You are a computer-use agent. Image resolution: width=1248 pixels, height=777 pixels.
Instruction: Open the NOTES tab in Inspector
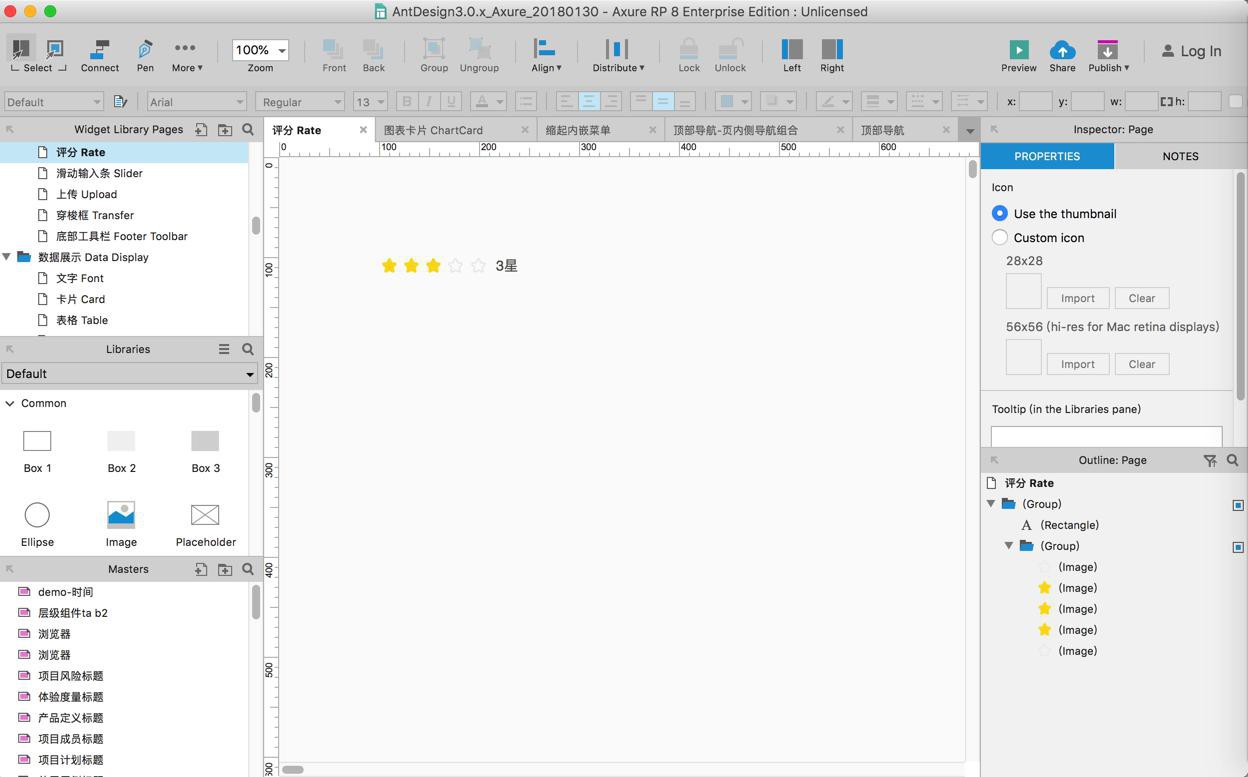click(x=1180, y=156)
